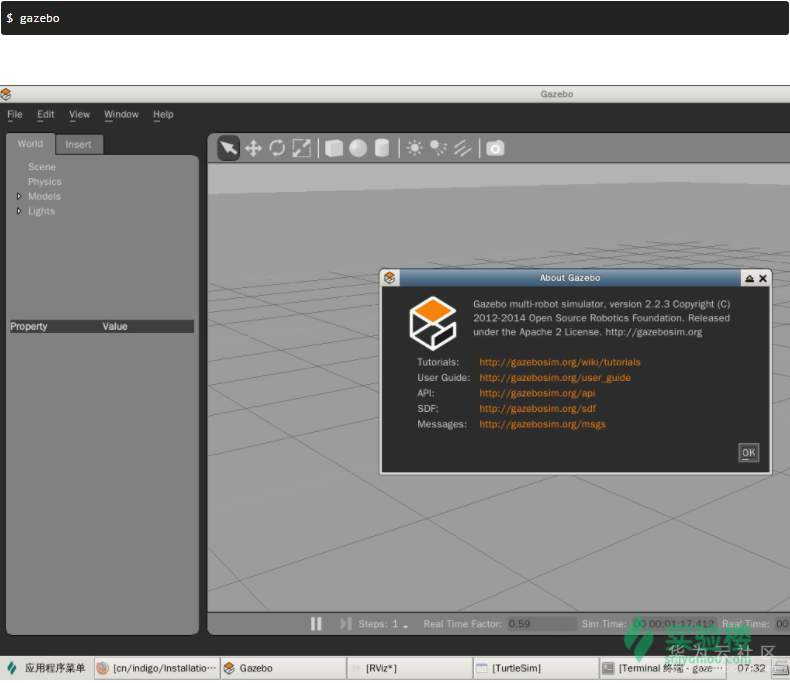Open the SDF link
790x683 pixels.
(x=537, y=409)
